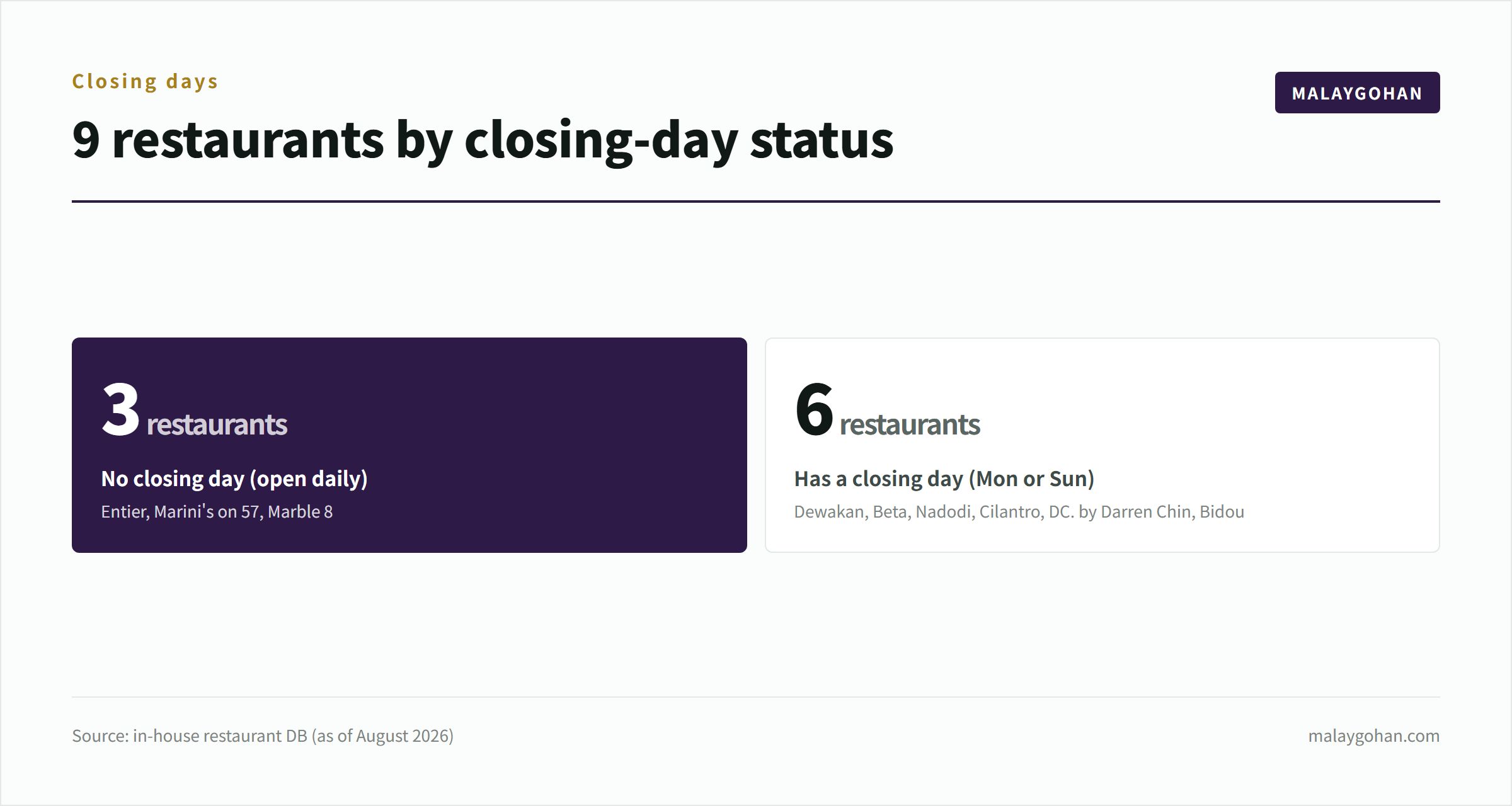Click the malaygohan.com footer link

tap(1373, 735)
